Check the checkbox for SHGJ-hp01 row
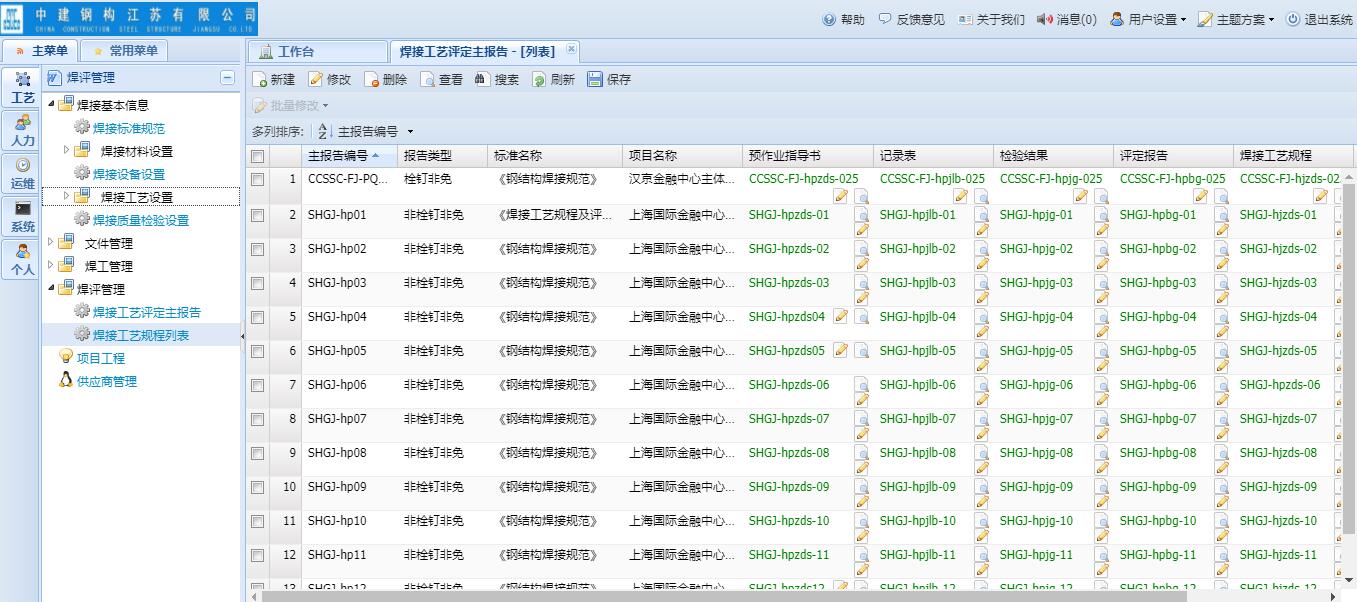Screen dimensions: 1357x602 pos(257,215)
